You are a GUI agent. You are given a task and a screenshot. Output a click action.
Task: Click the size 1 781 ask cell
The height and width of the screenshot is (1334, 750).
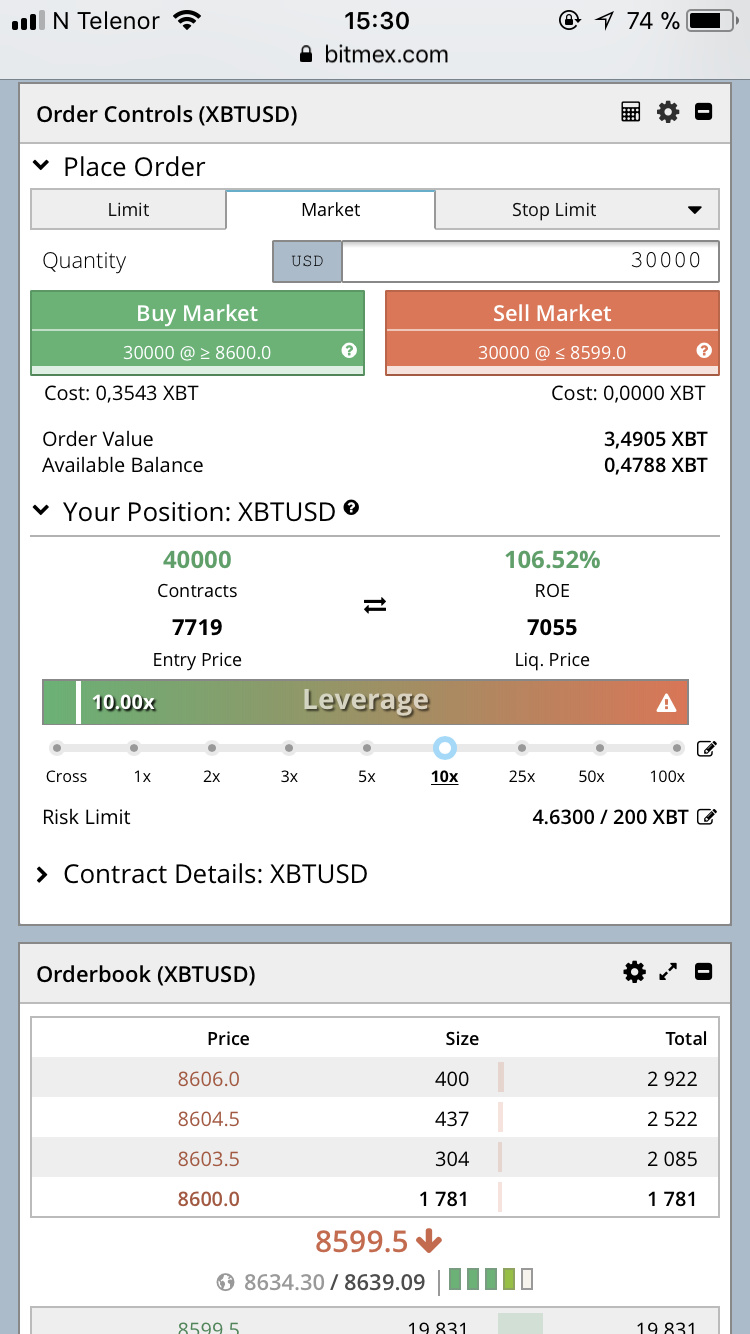click(446, 1199)
